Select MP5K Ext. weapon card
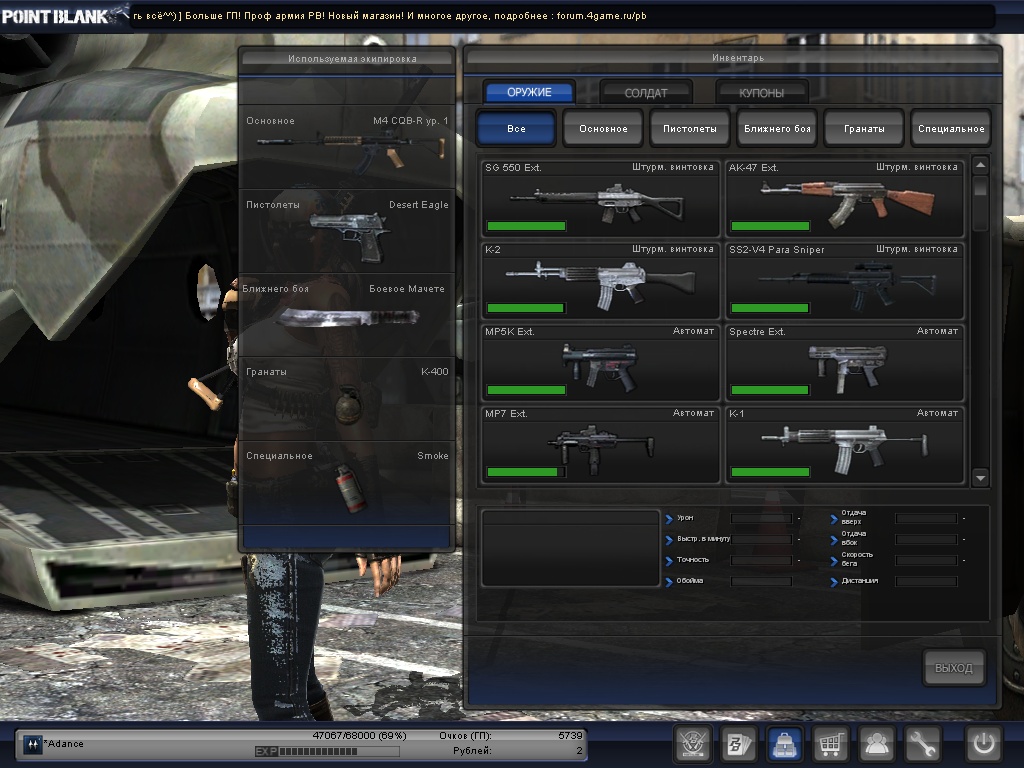The image size is (1024, 768). (600, 363)
